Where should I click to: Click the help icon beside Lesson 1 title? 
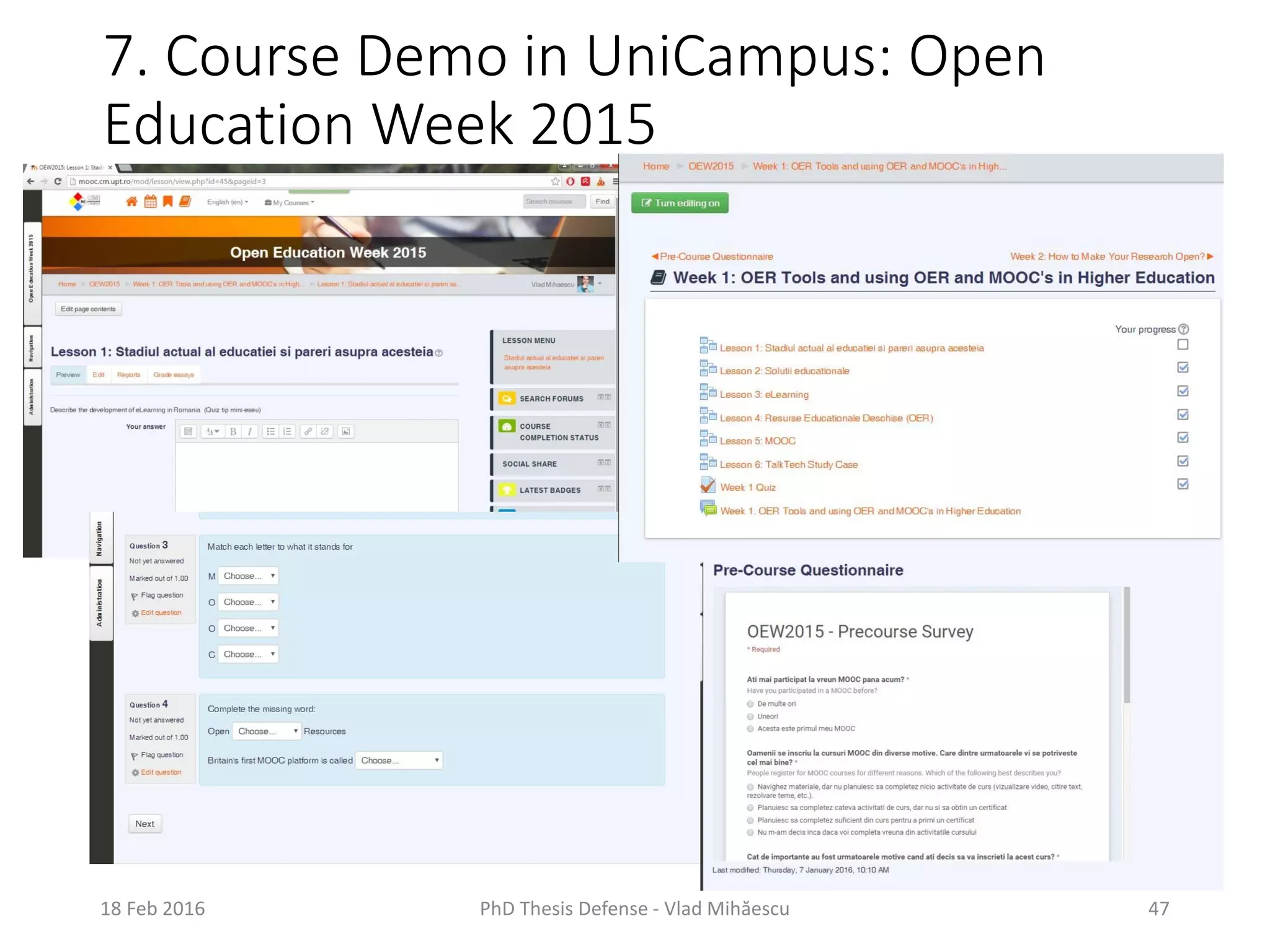439,353
